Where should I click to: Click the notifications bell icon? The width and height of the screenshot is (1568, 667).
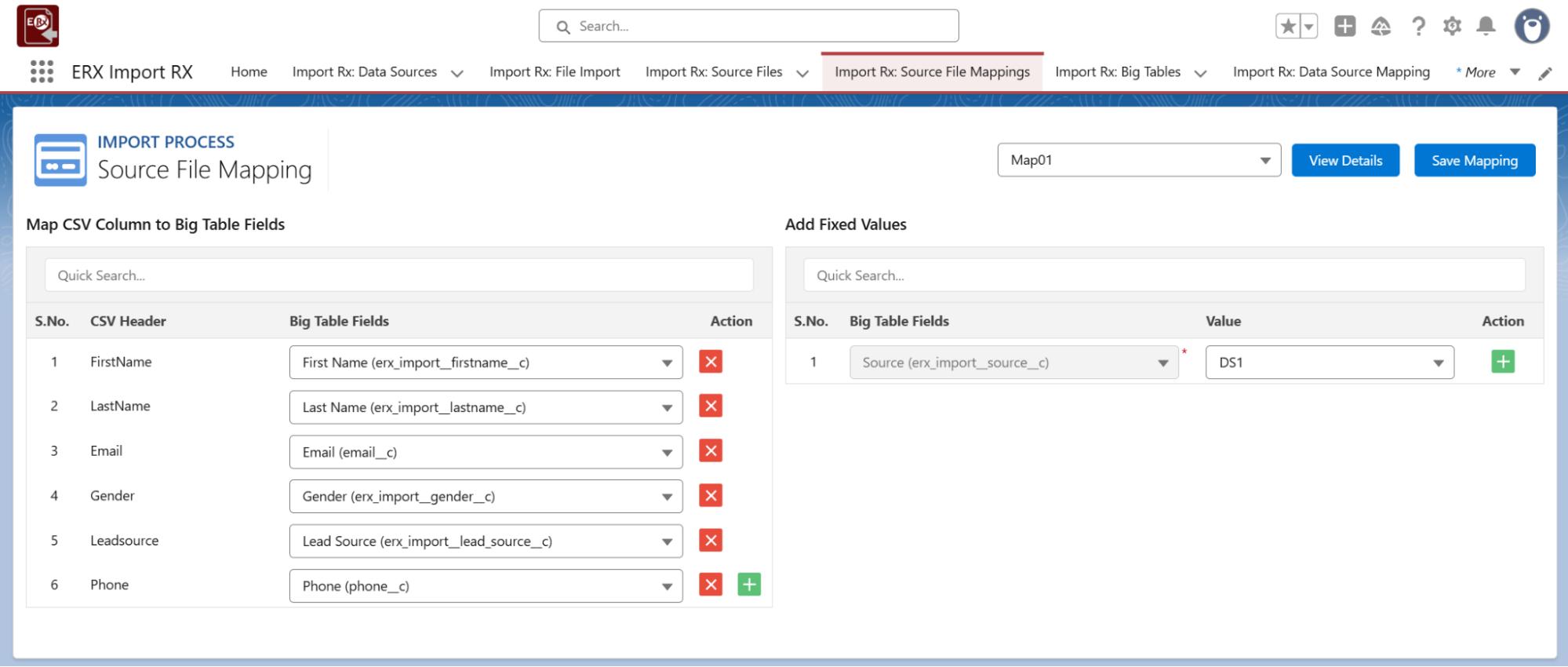point(1486,27)
